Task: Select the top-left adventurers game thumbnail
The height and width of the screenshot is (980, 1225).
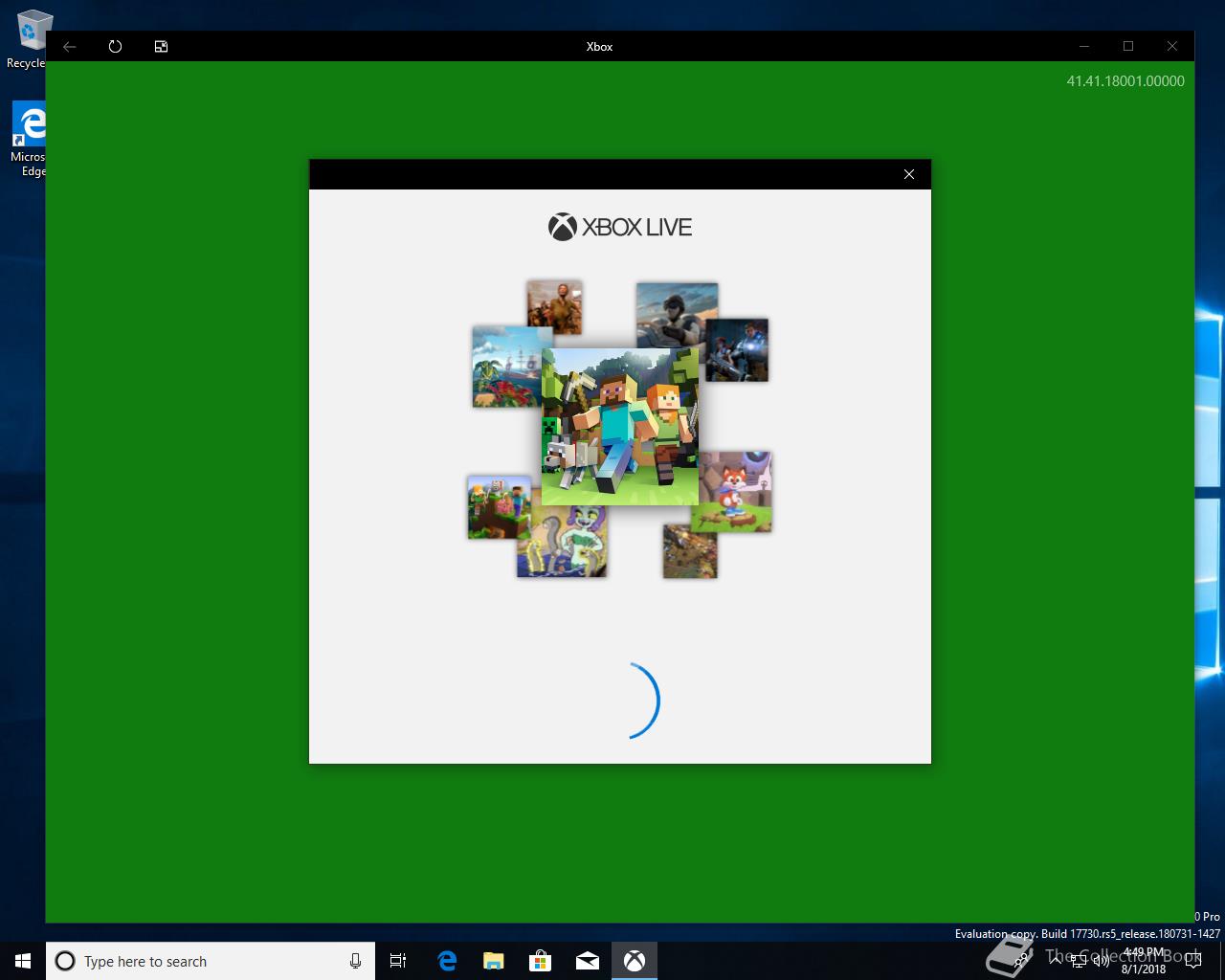Action: click(554, 306)
